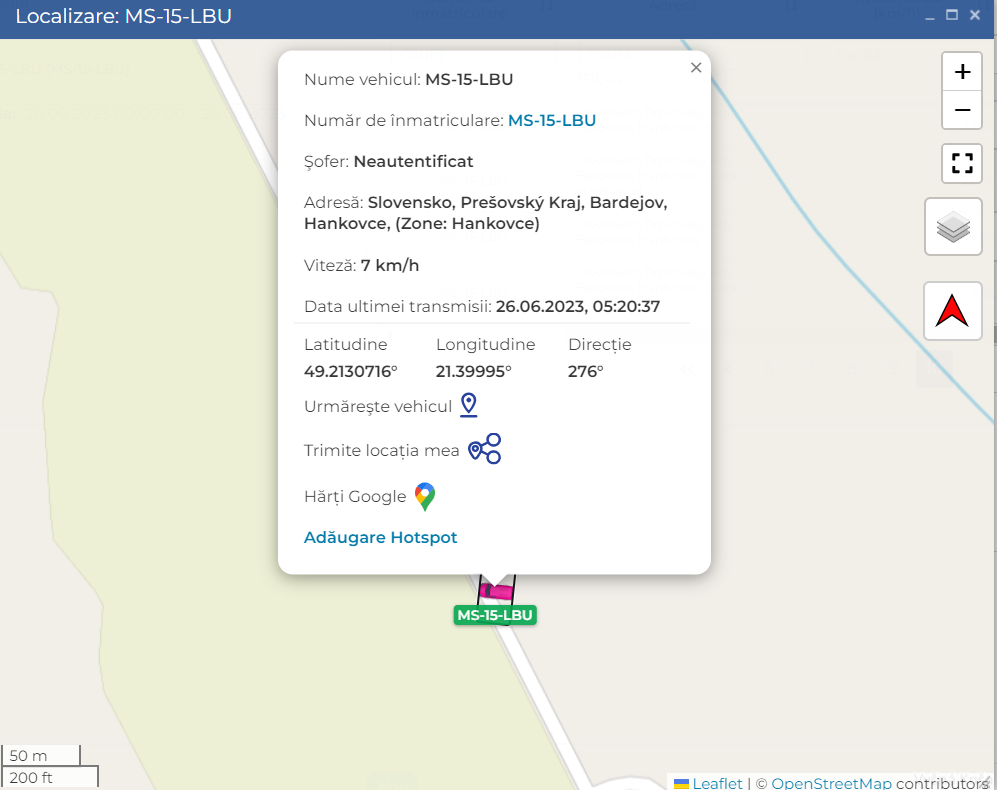This screenshot has width=997, height=790.
Task: Toggle fullscreen map view
Action: pos(962,163)
